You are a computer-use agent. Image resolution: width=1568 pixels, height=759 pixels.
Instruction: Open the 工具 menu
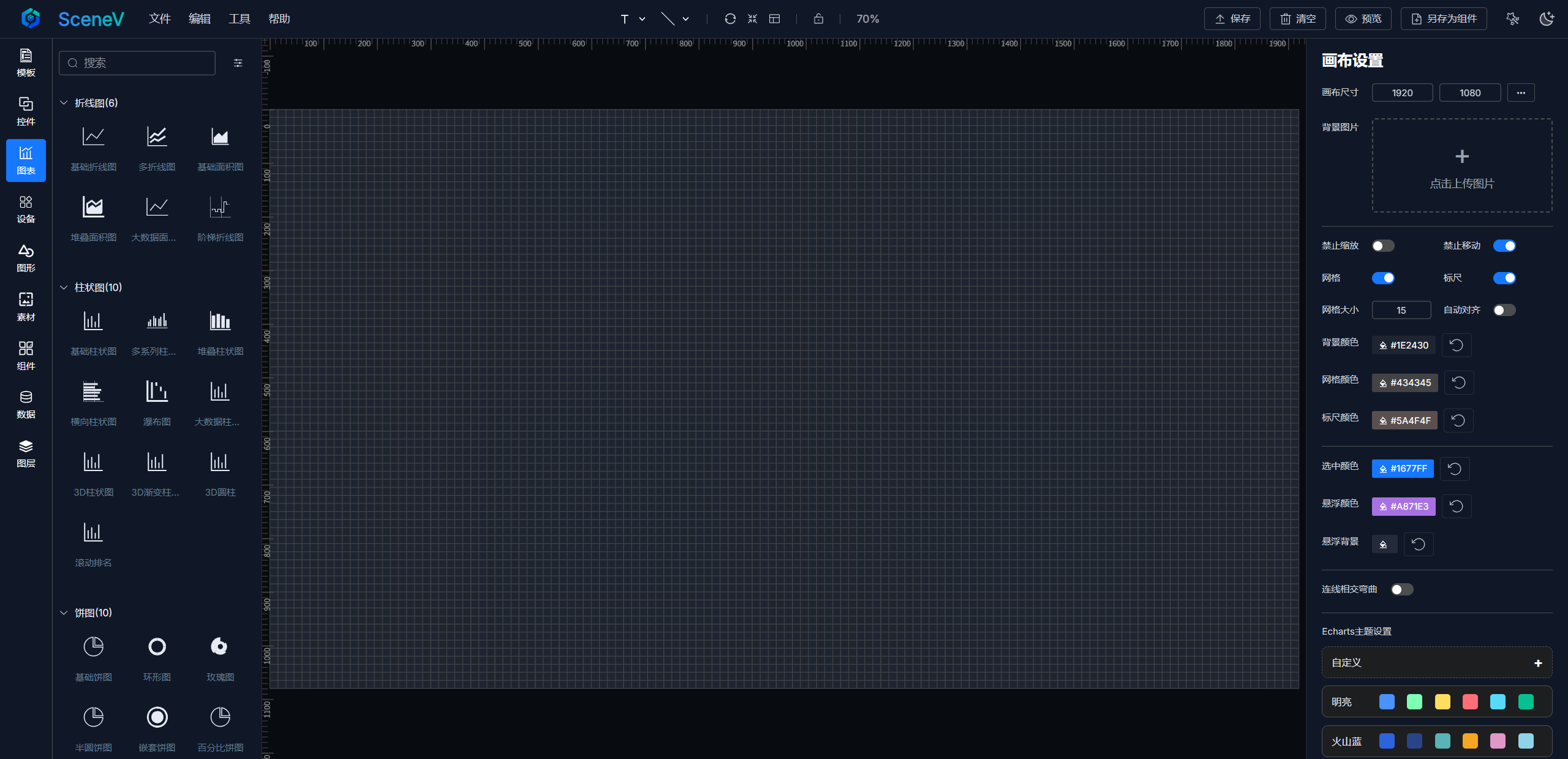tap(239, 19)
